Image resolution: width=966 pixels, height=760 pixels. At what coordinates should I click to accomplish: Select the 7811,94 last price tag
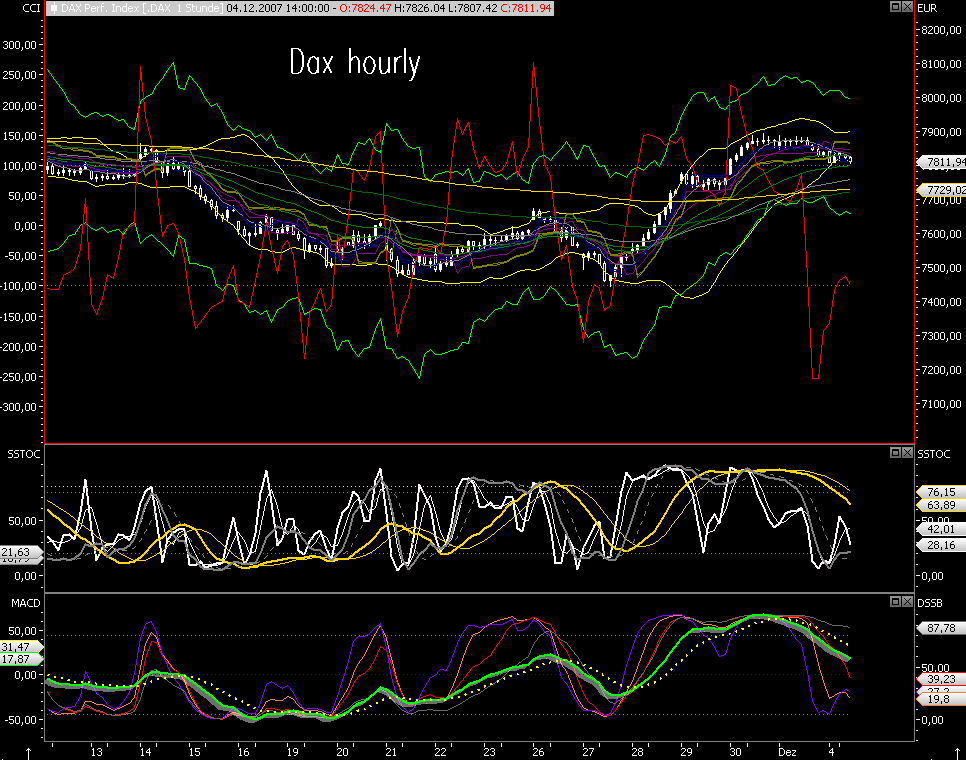point(943,162)
